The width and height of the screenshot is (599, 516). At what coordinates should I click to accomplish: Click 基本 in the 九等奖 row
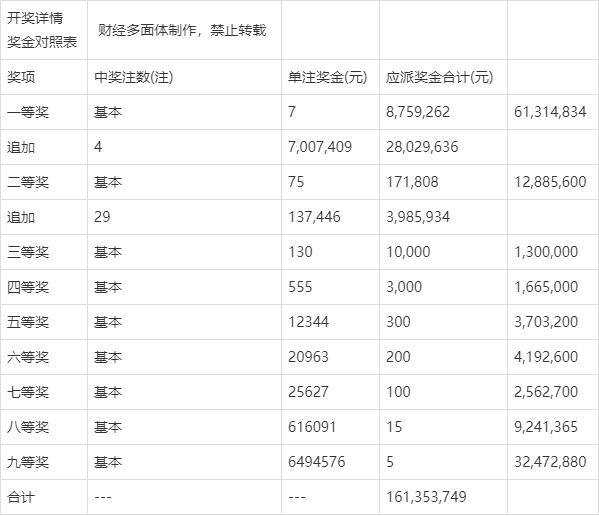click(108, 462)
